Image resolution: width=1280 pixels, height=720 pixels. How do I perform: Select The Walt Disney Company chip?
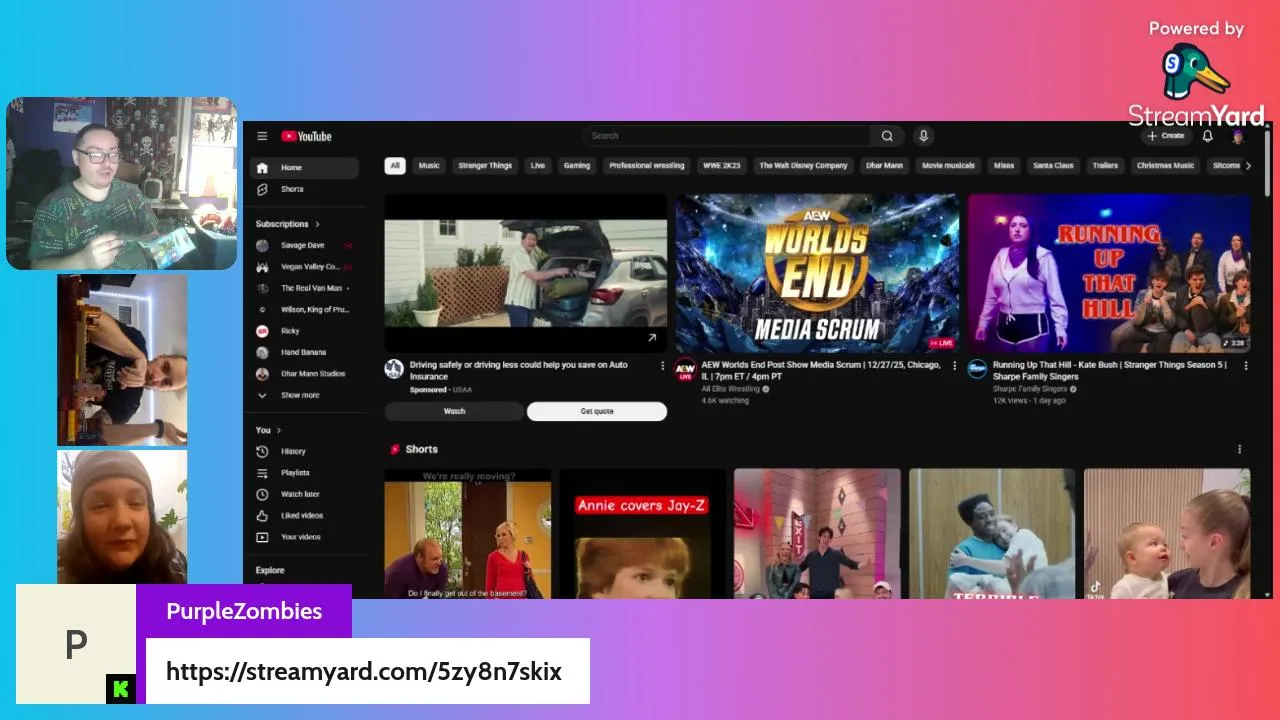coord(803,166)
